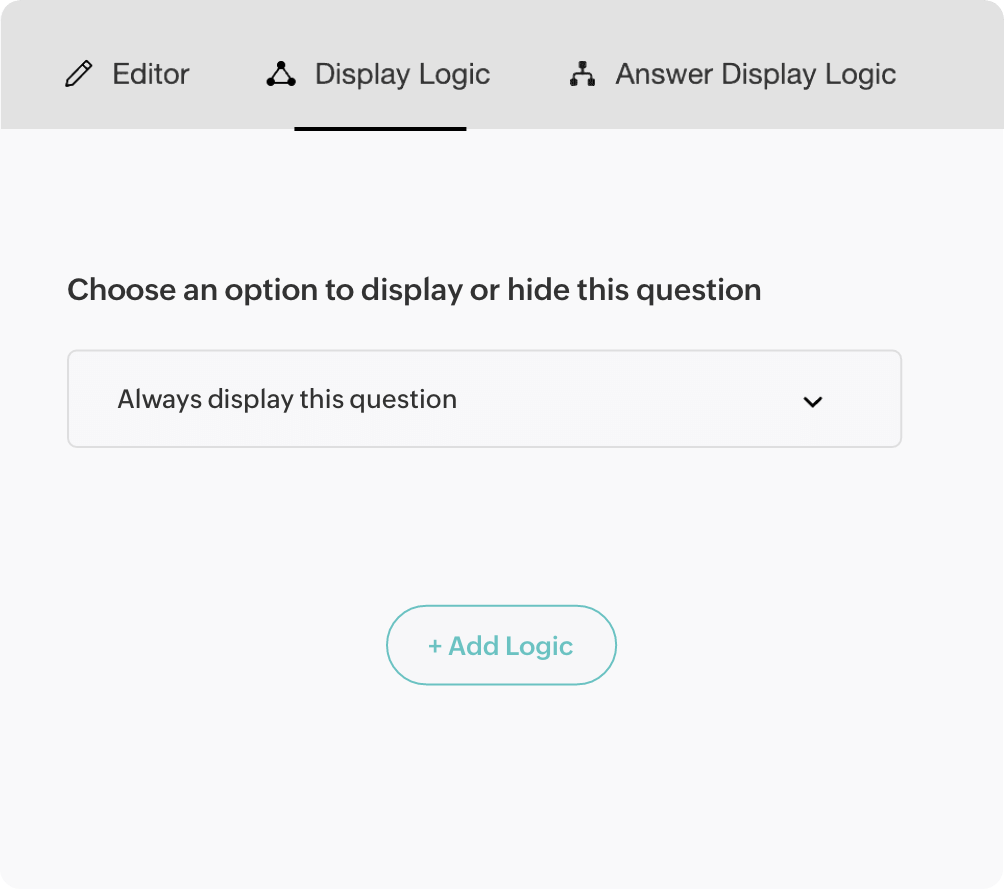The height and width of the screenshot is (889, 1004).
Task: Click the "Add" word in Add Logic
Action: pos(473,646)
